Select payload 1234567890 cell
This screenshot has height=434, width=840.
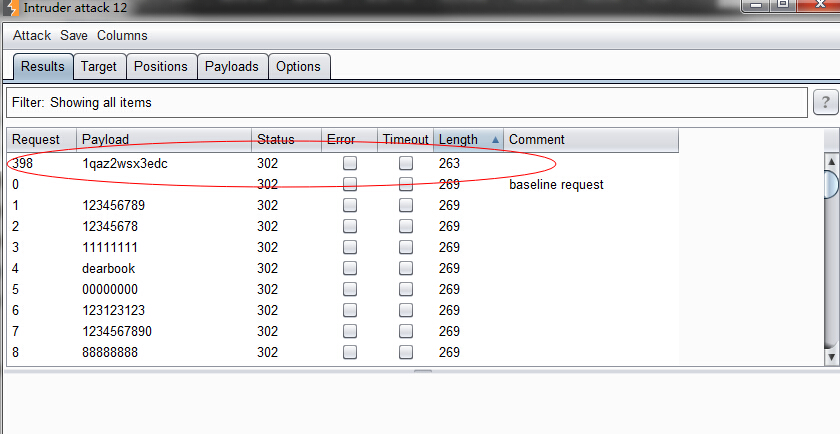point(117,331)
